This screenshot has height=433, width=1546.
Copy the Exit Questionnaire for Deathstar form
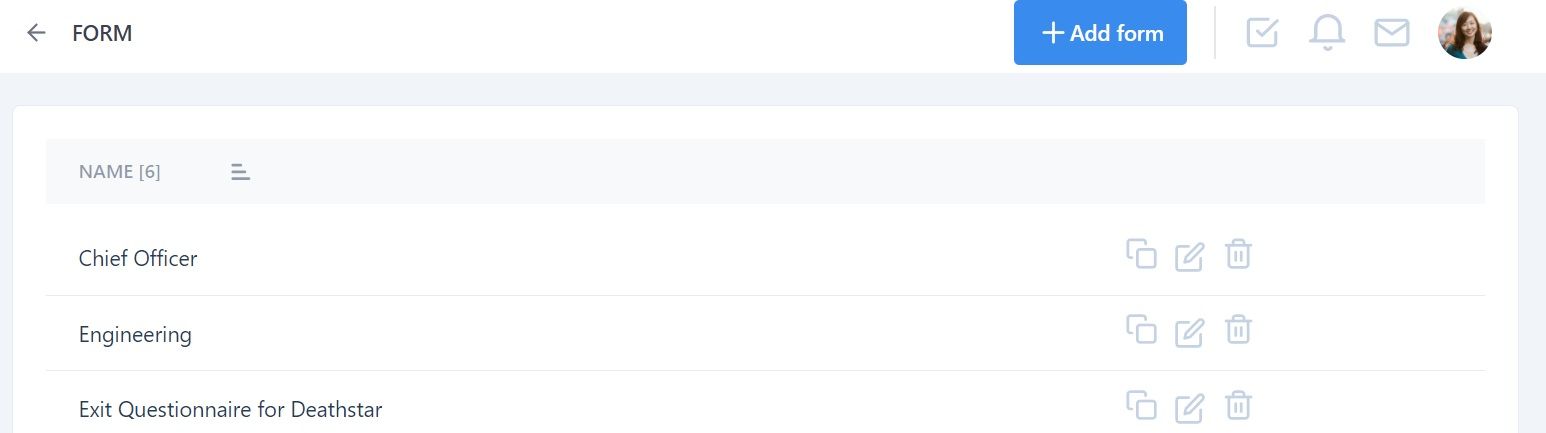click(1141, 405)
